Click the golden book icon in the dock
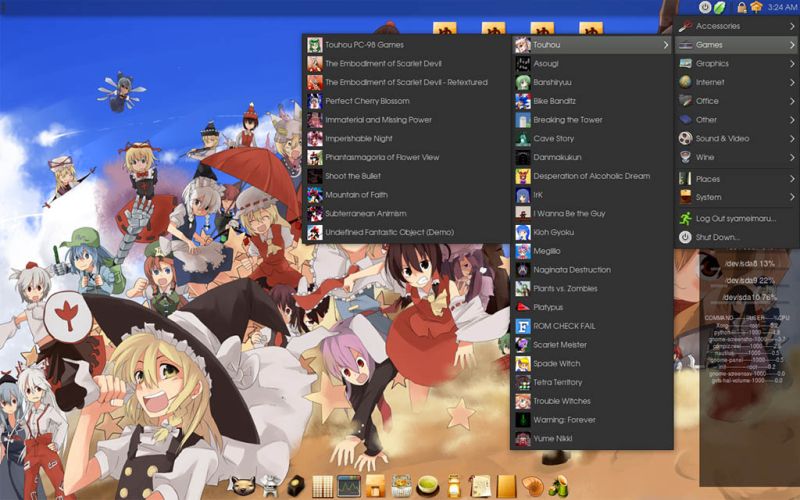 (x=506, y=486)
